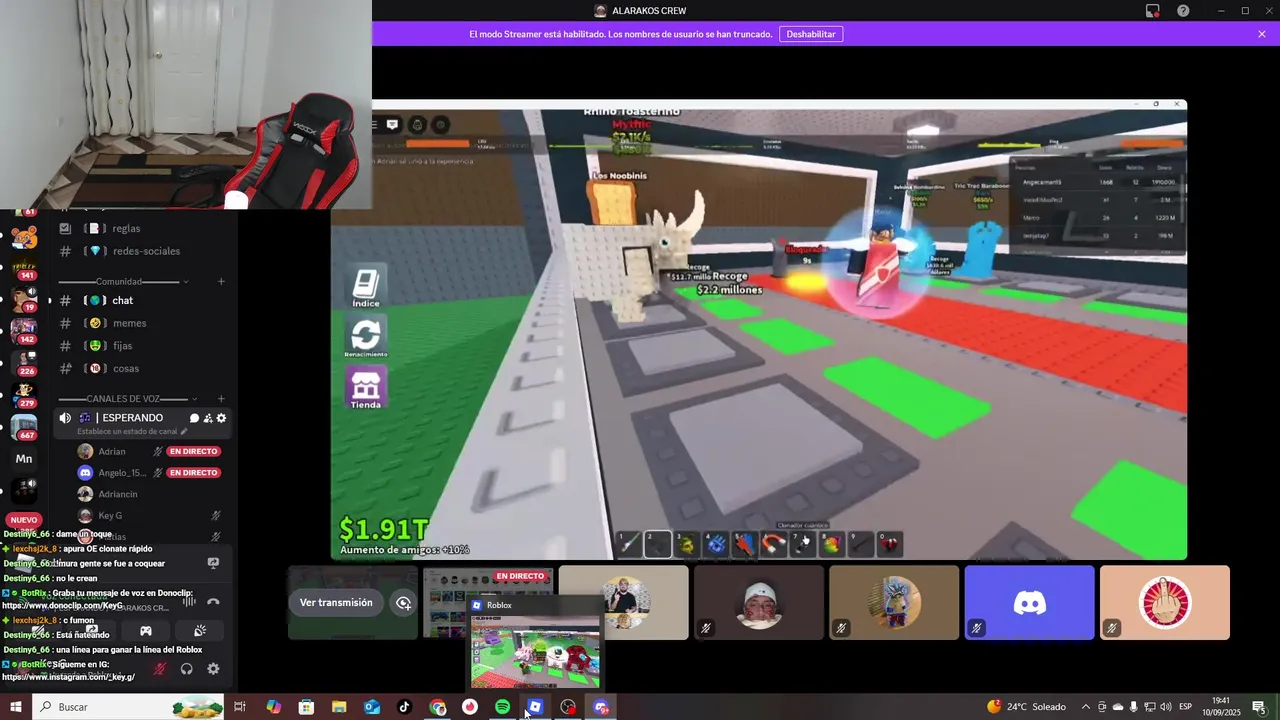Open Windows Start menu
Screen dimensions: 1280x720
(15, 707)
